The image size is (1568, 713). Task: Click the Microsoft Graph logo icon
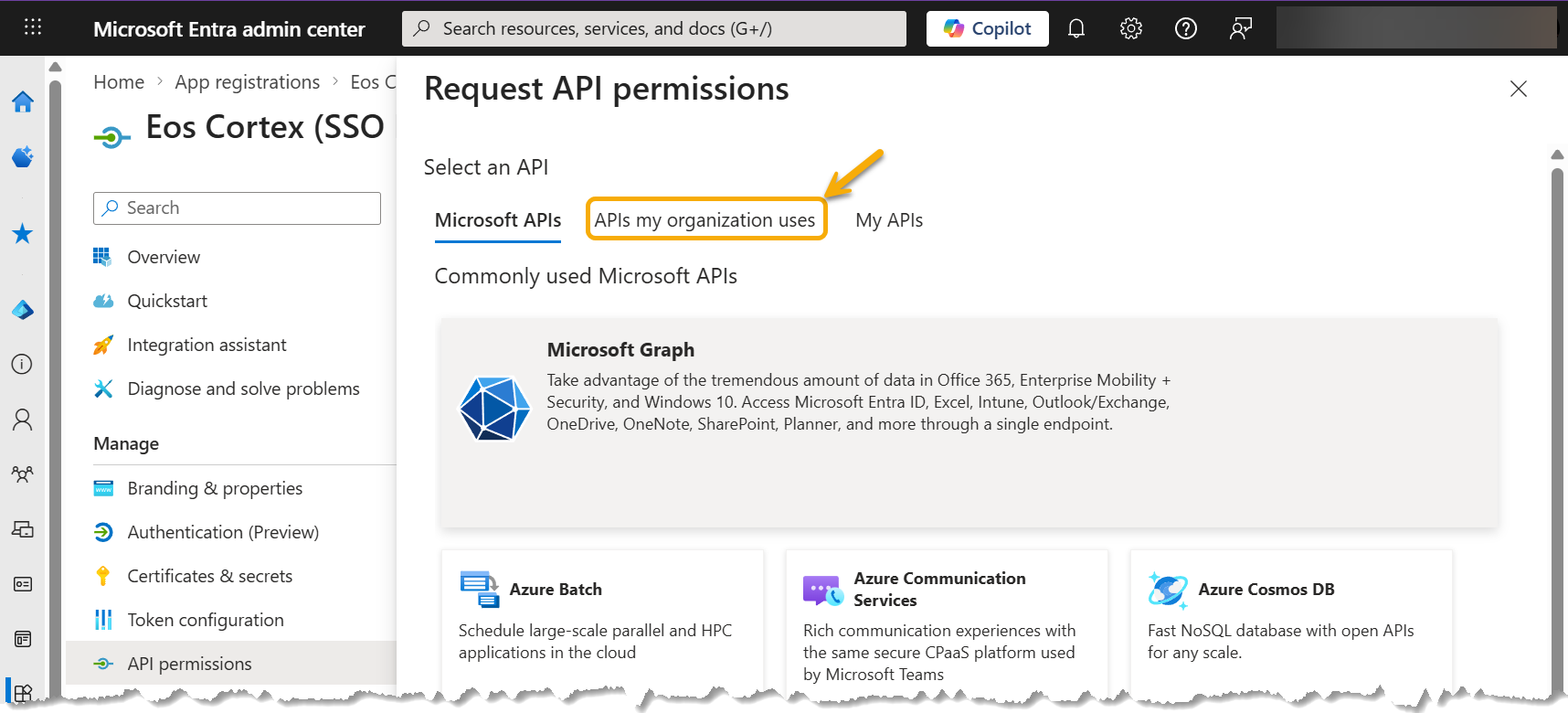click(x=494, y=409)
